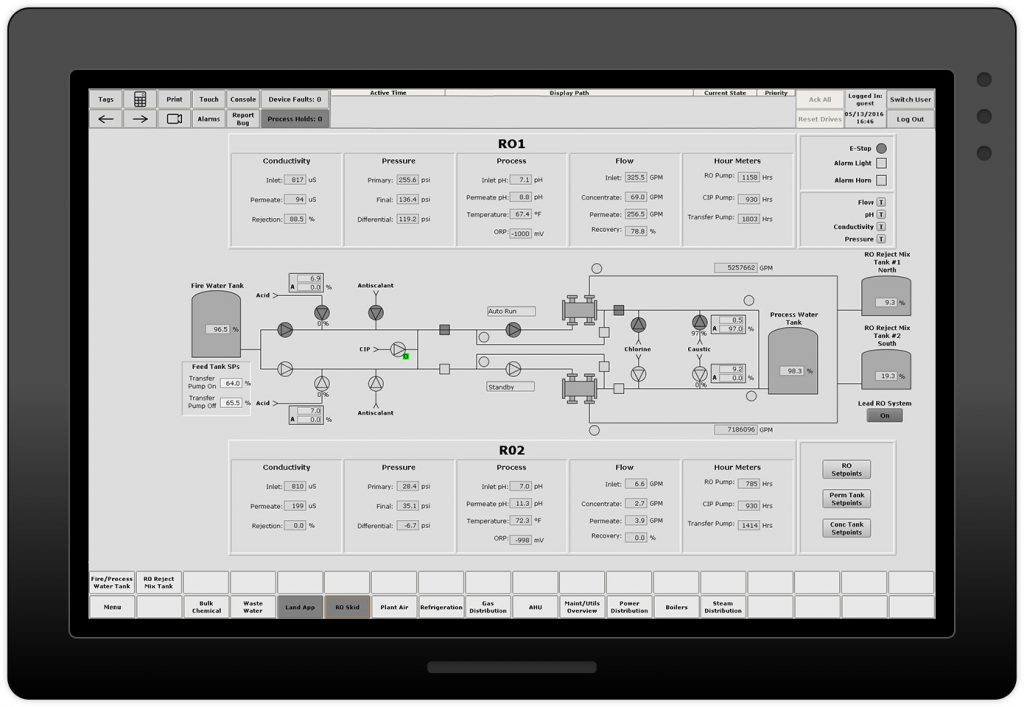Image resolution: width=1024 pixels, height=707 pixels.
Task: Select the Fire Water Tank graphic
Action: 216,323
